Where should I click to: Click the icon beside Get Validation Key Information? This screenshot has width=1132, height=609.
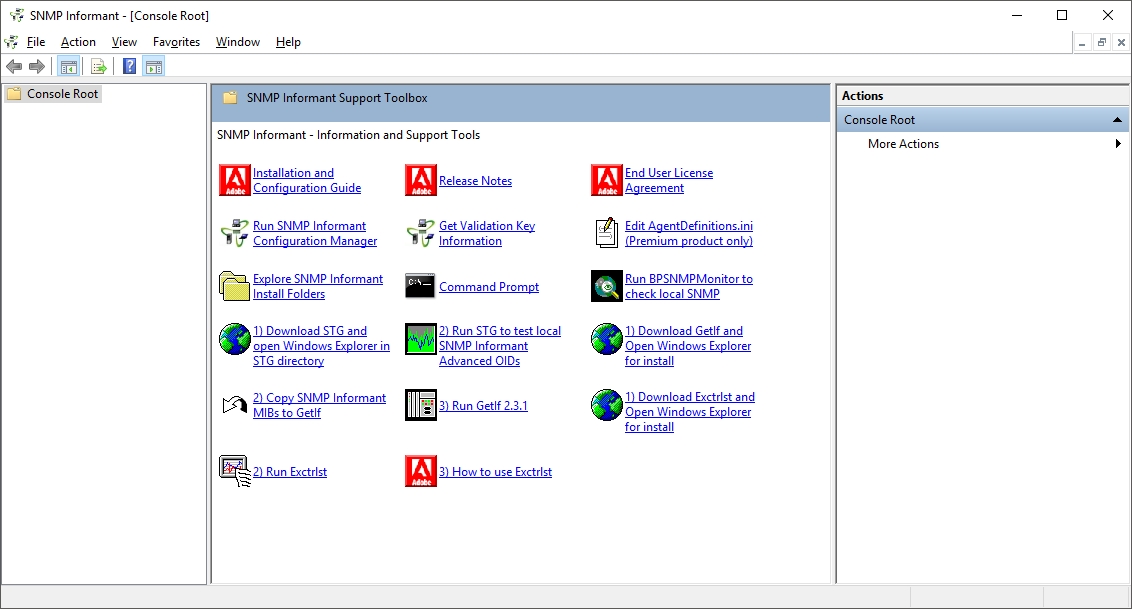click(x=421, y=233)
